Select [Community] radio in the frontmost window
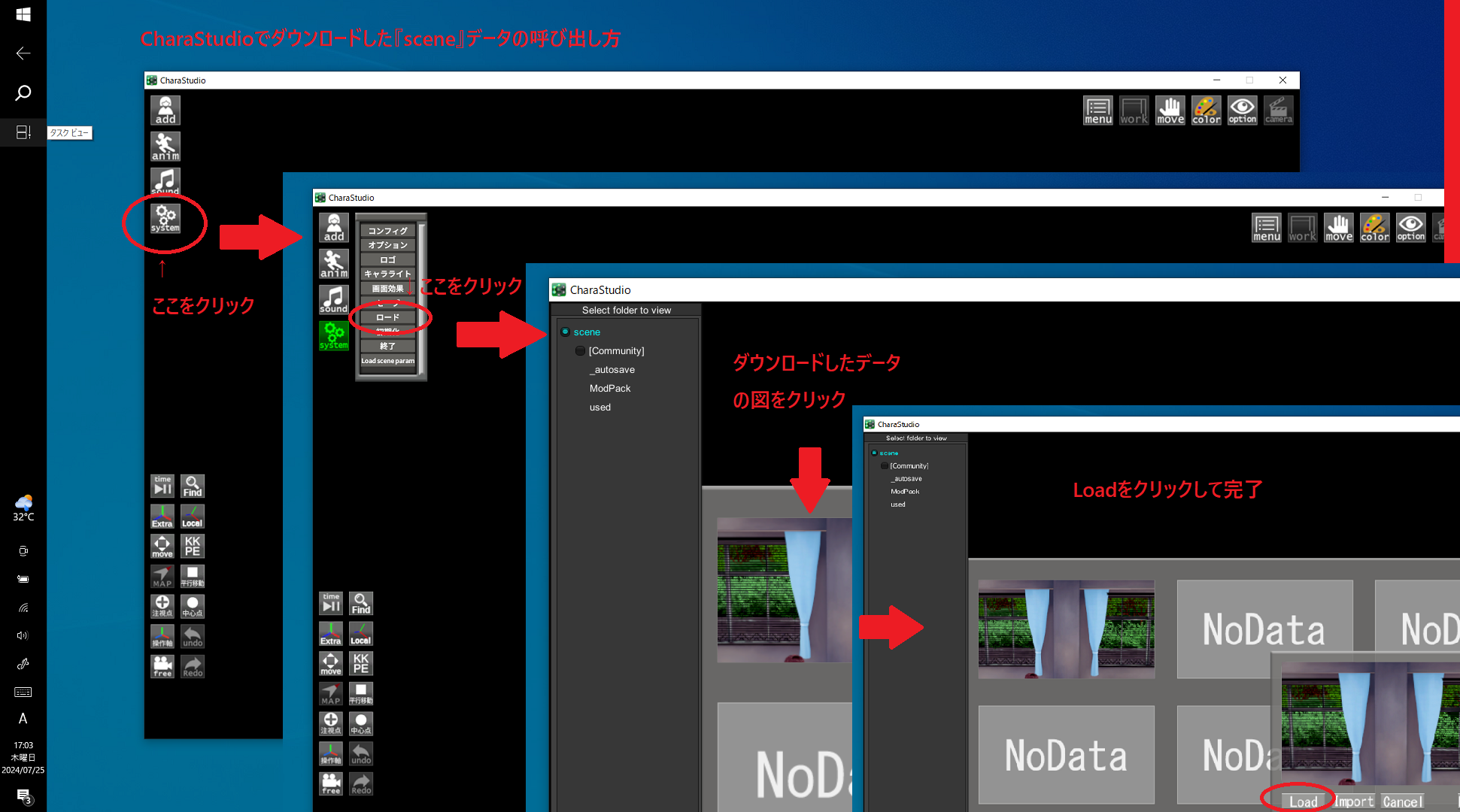The width and height of the screenshot is (1460, 812). 885,465
